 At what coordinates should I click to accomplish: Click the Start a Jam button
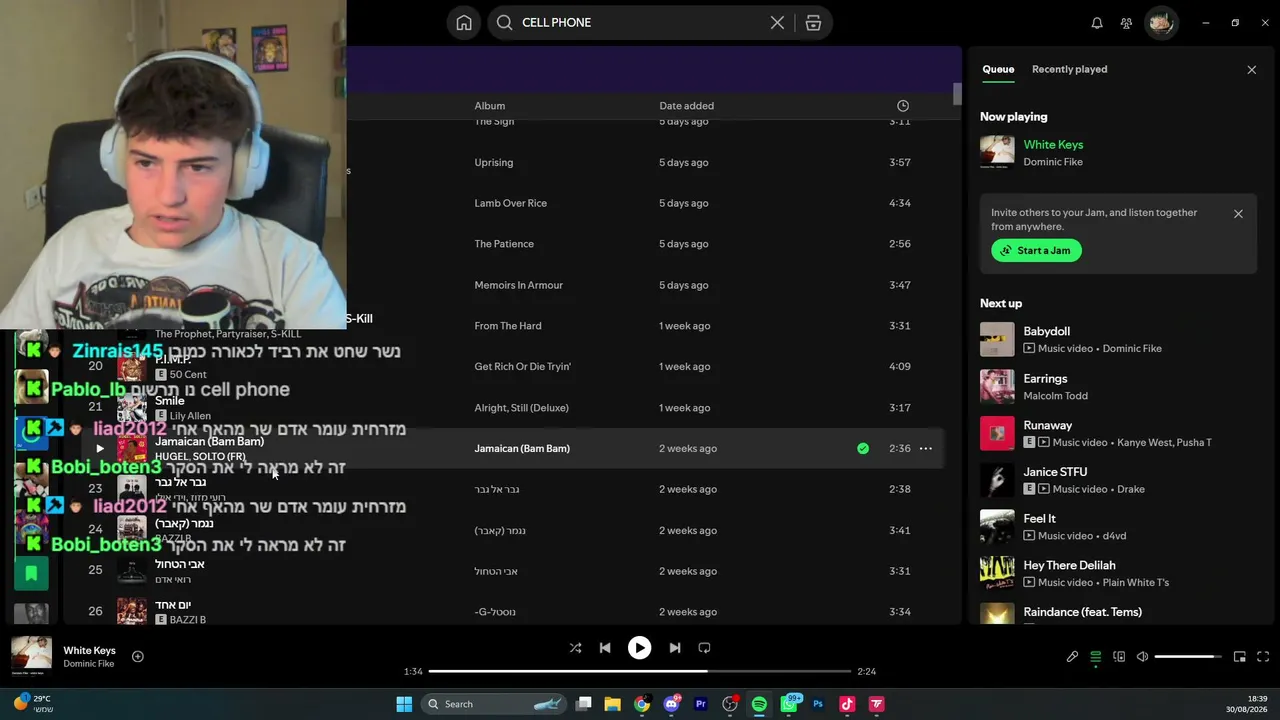pyautogui.click(x=1036, y=251)
